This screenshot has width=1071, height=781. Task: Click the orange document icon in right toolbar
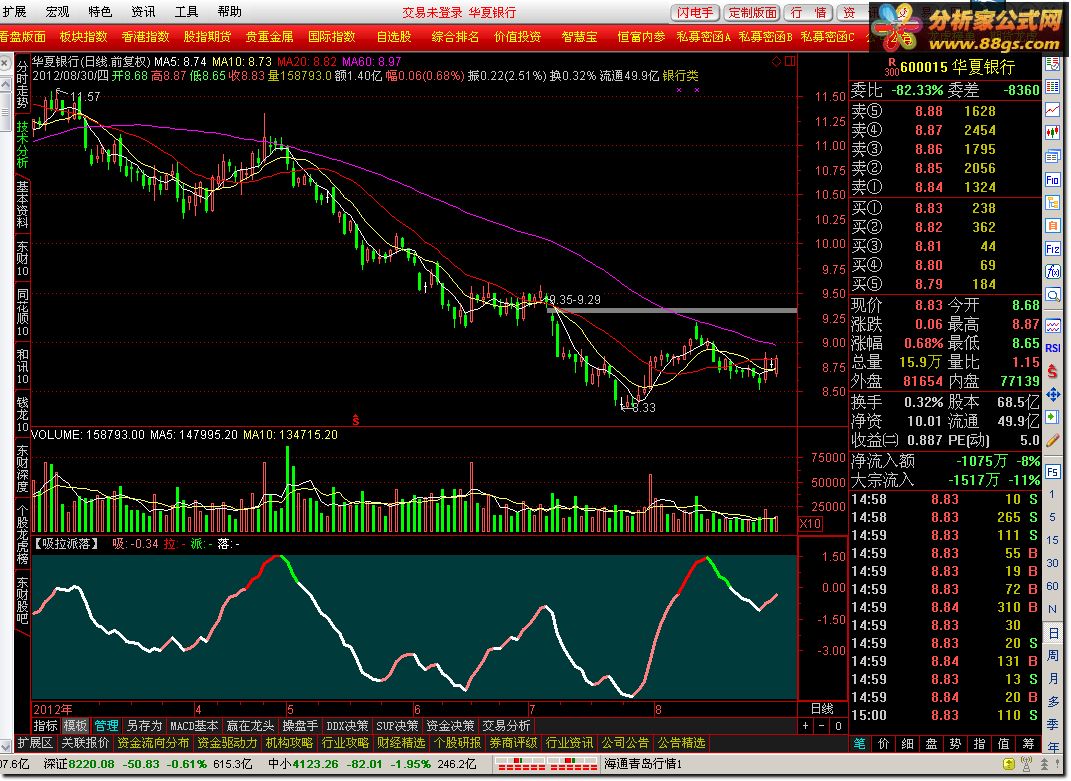coord(1053,225)
